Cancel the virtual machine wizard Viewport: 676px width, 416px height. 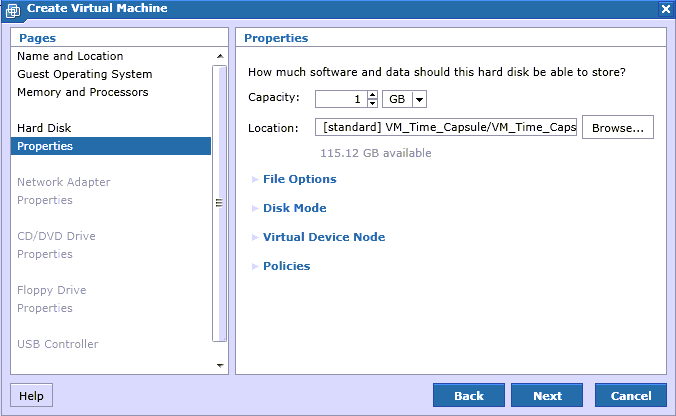631,395
